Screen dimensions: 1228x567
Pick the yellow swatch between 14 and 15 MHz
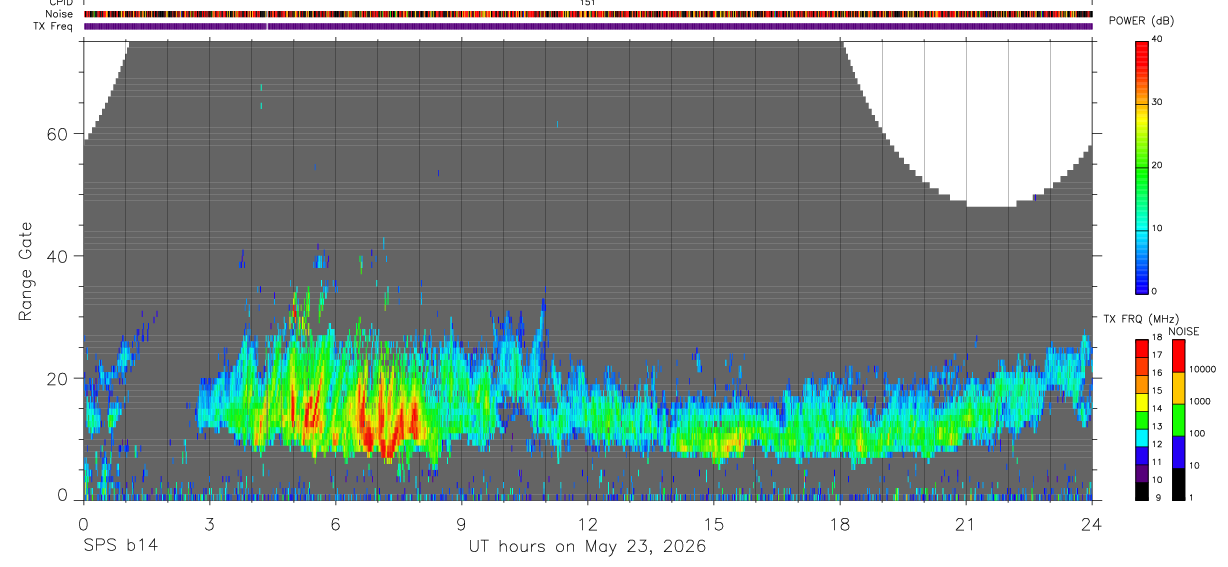1142,402
